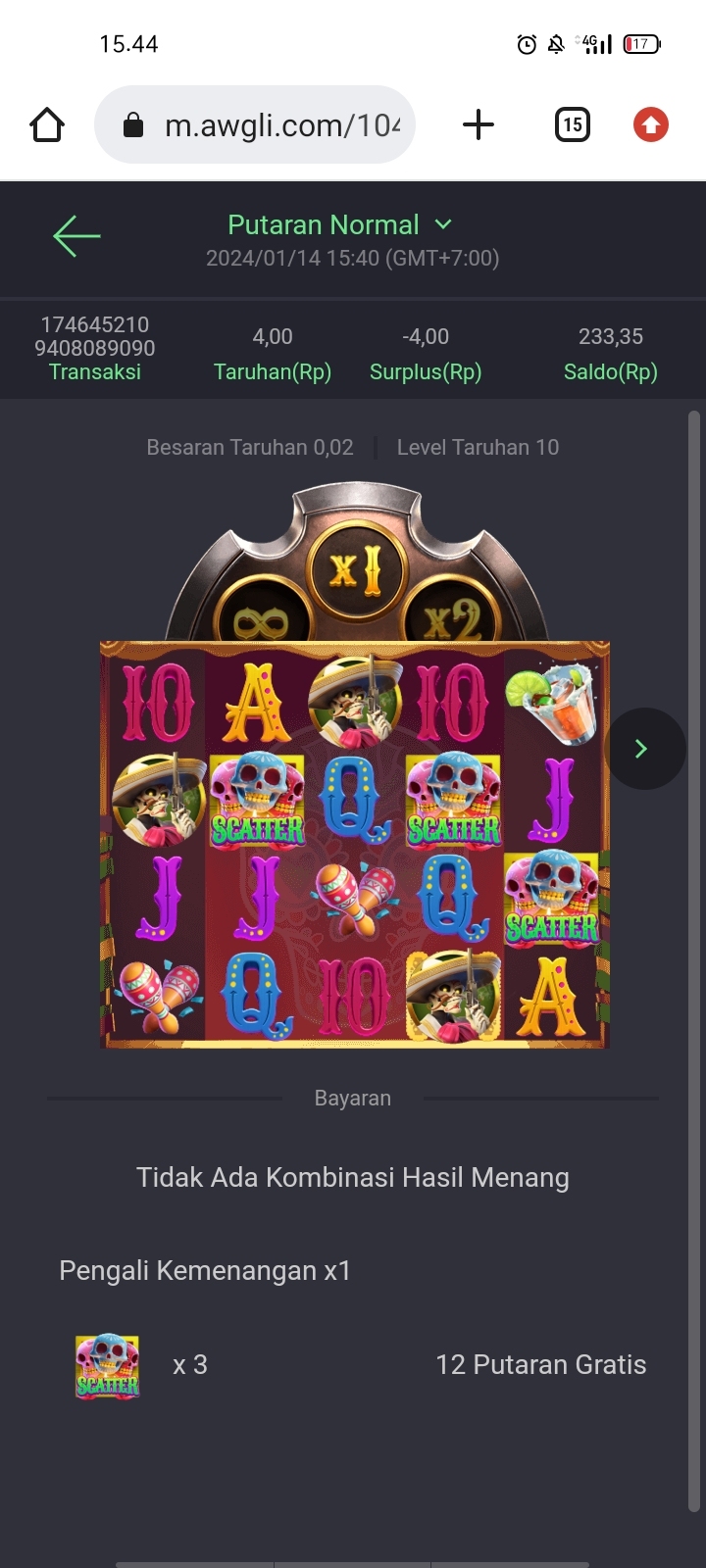Go to next spin result arrow

point(641,749)
